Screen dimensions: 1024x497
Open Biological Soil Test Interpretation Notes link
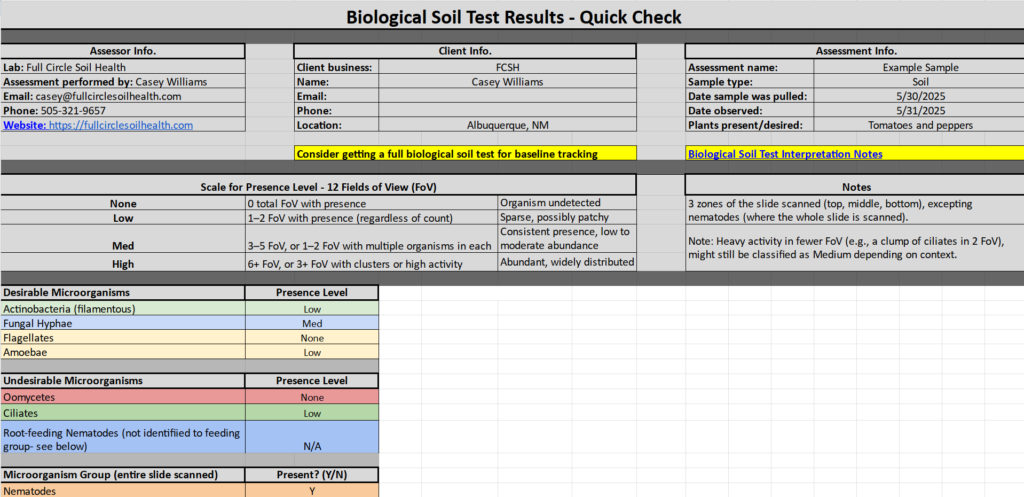tap(785, 154)
